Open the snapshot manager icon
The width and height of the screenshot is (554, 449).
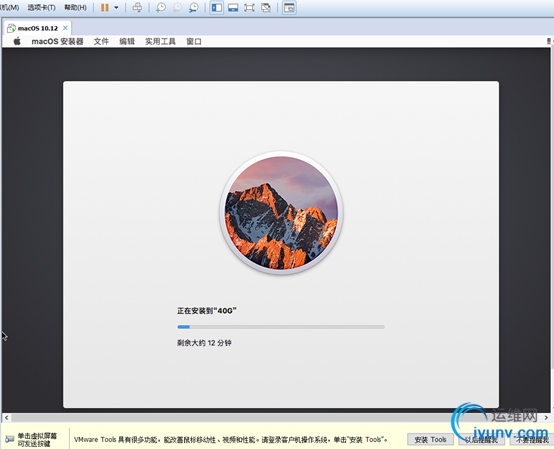(x=193, y=7)
